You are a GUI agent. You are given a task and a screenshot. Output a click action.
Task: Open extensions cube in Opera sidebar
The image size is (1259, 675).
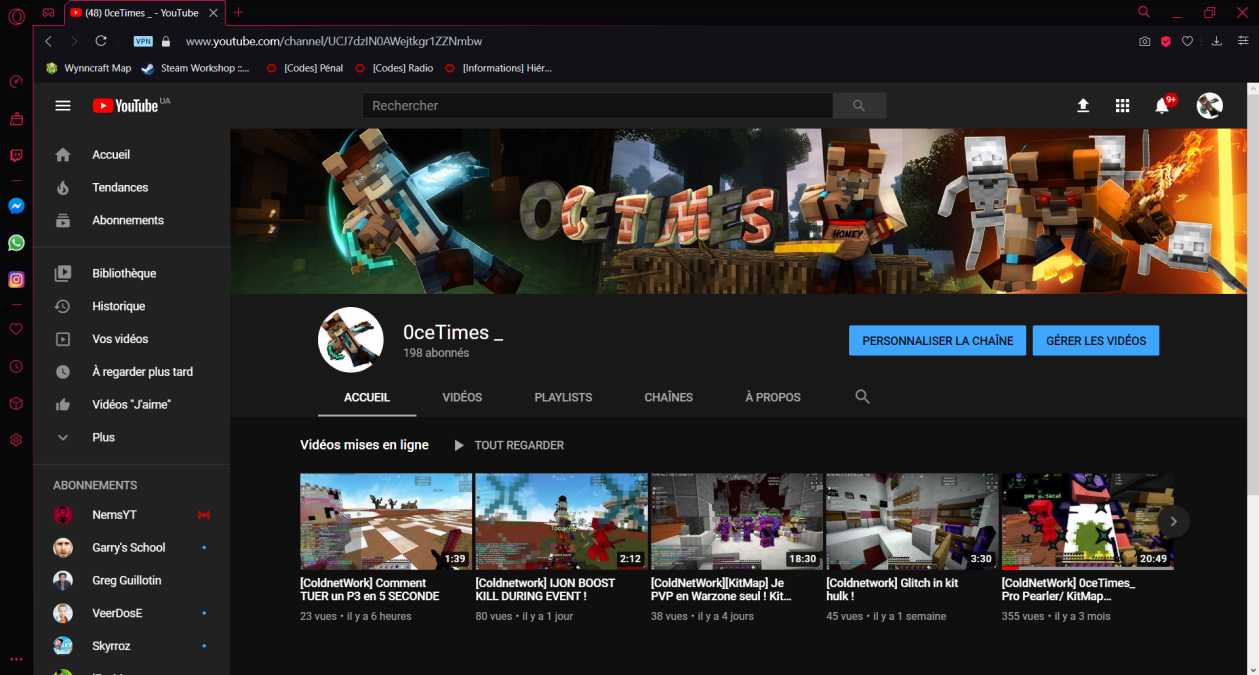tap(16, 404)
